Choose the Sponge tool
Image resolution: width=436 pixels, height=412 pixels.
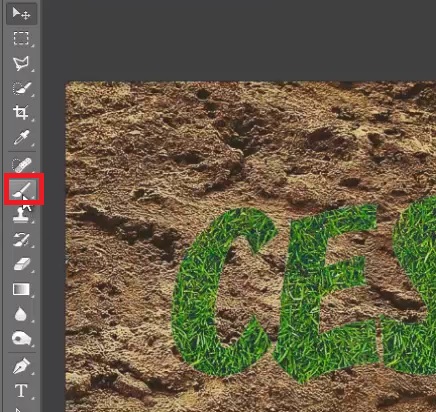21,339
